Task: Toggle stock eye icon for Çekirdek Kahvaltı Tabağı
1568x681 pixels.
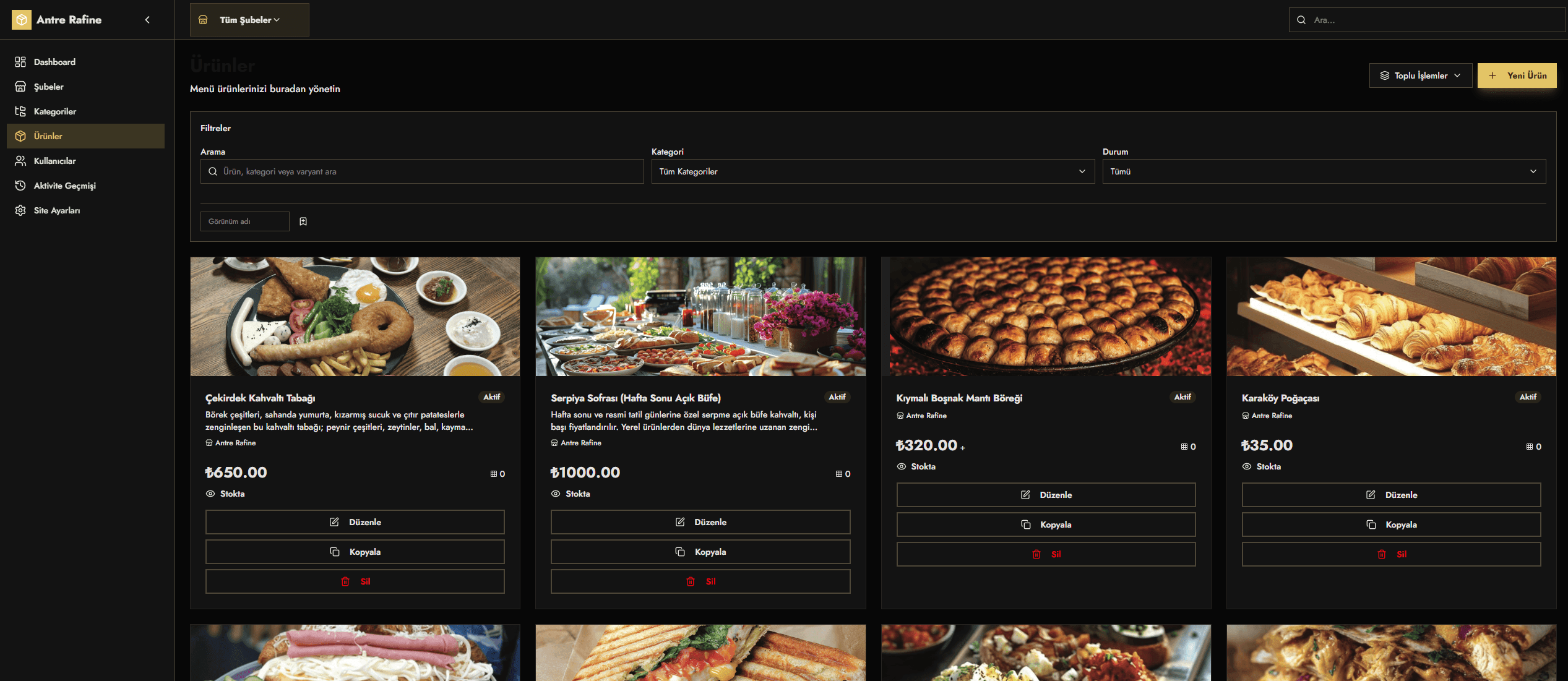Action: pyautogui.click(x=210, y=494)
